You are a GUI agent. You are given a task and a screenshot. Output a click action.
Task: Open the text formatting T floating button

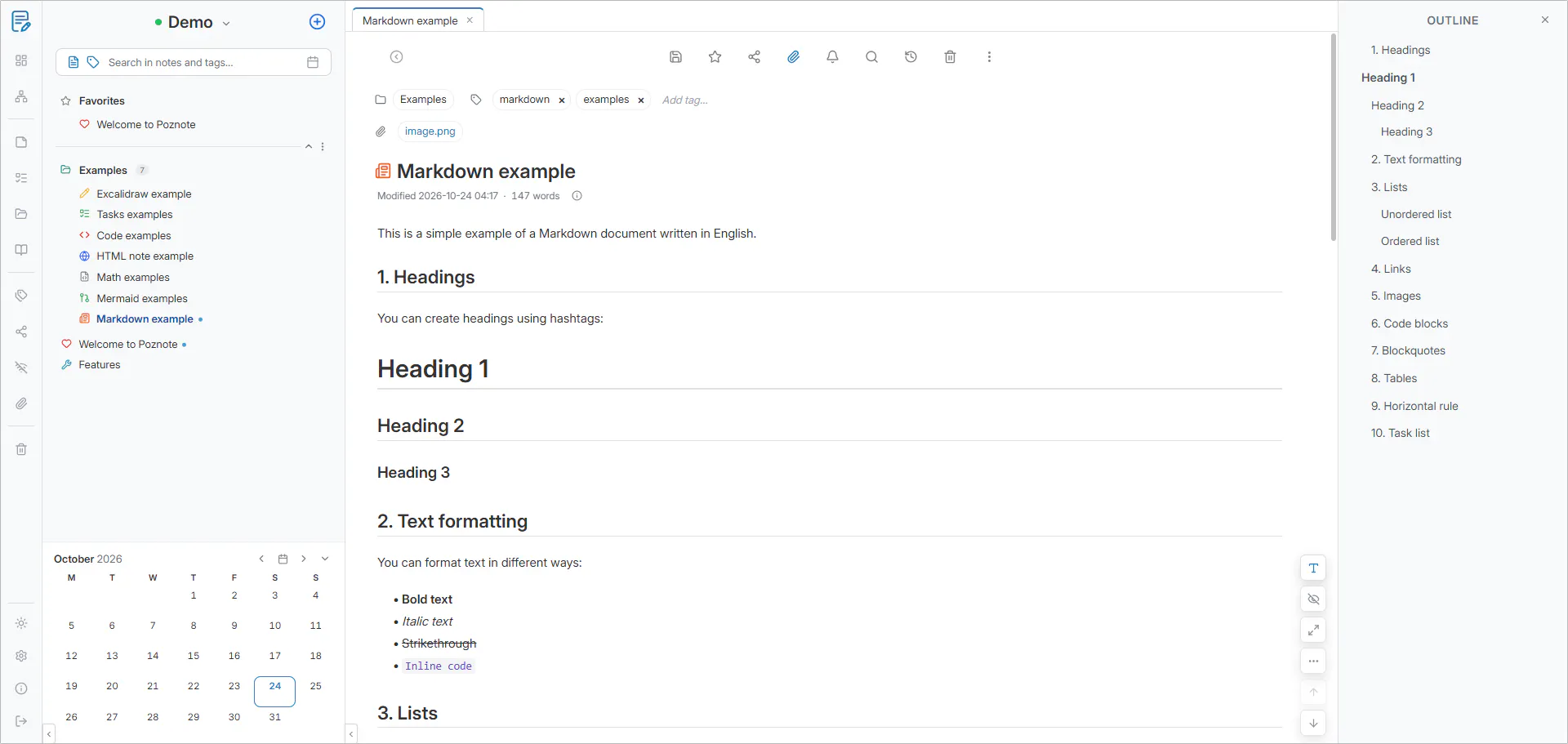tap(1313, 568)
